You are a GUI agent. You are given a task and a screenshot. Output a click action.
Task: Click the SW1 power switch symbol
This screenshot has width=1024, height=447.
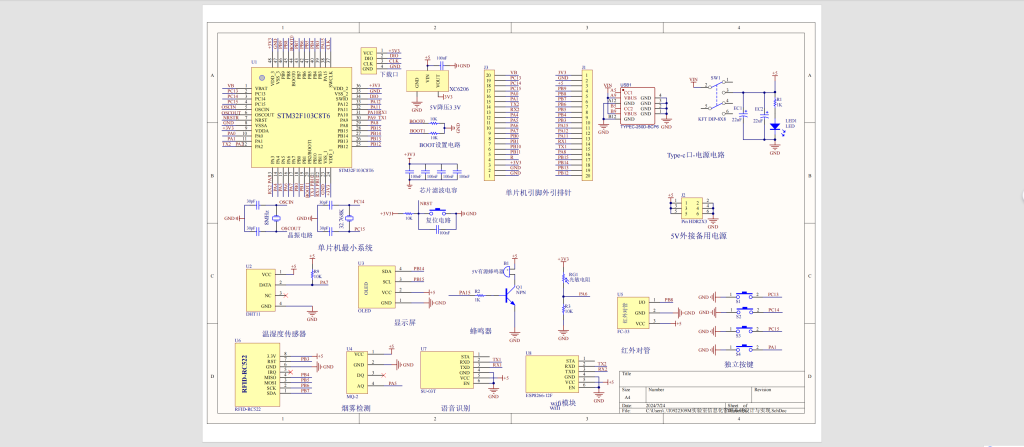[x=715, y=93]
